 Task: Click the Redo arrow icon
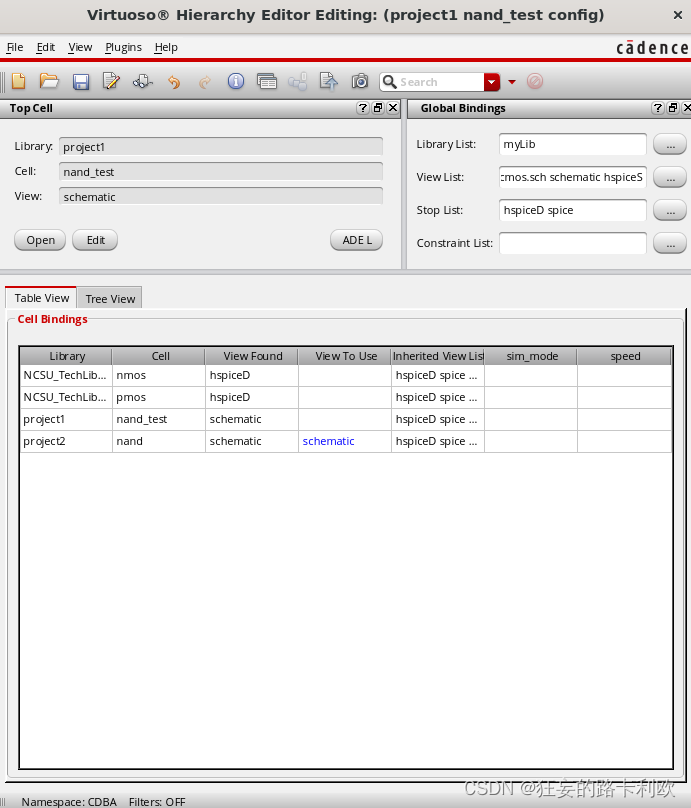[x=205, y=82]
